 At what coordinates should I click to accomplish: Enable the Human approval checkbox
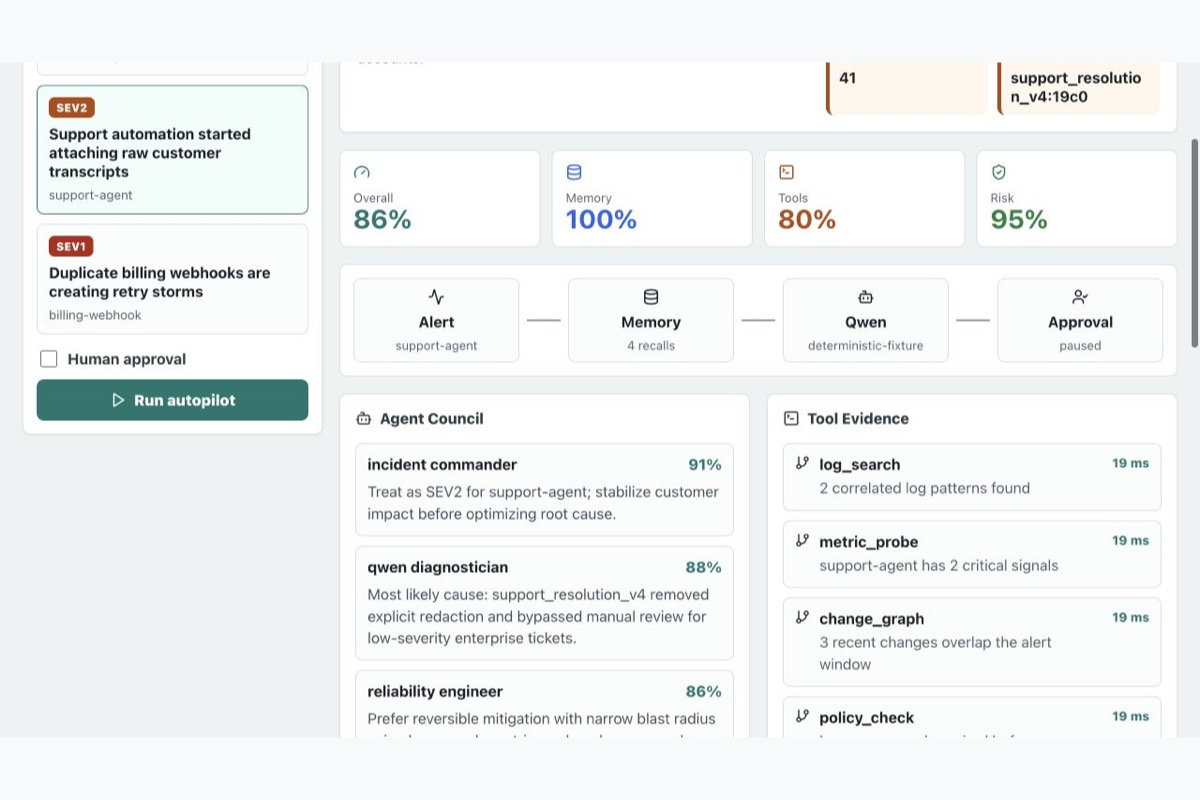coord(49,359)
